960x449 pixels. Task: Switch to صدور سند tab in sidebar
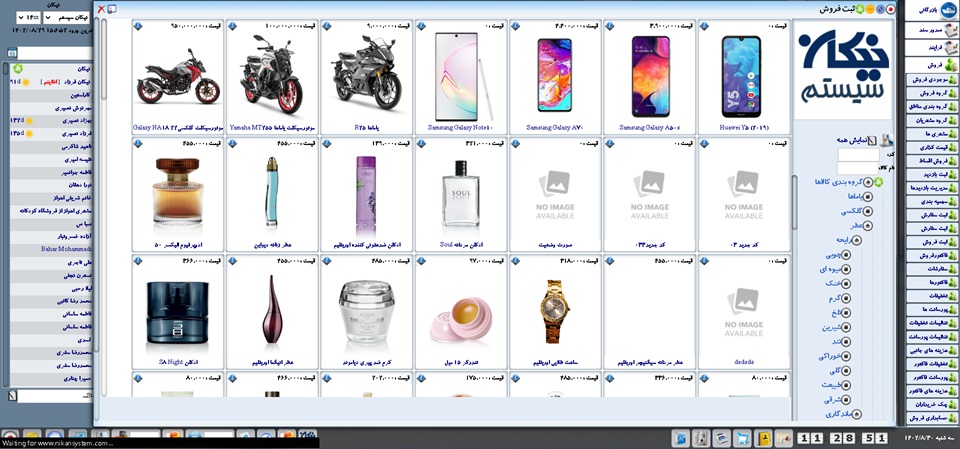coord(932,29)
